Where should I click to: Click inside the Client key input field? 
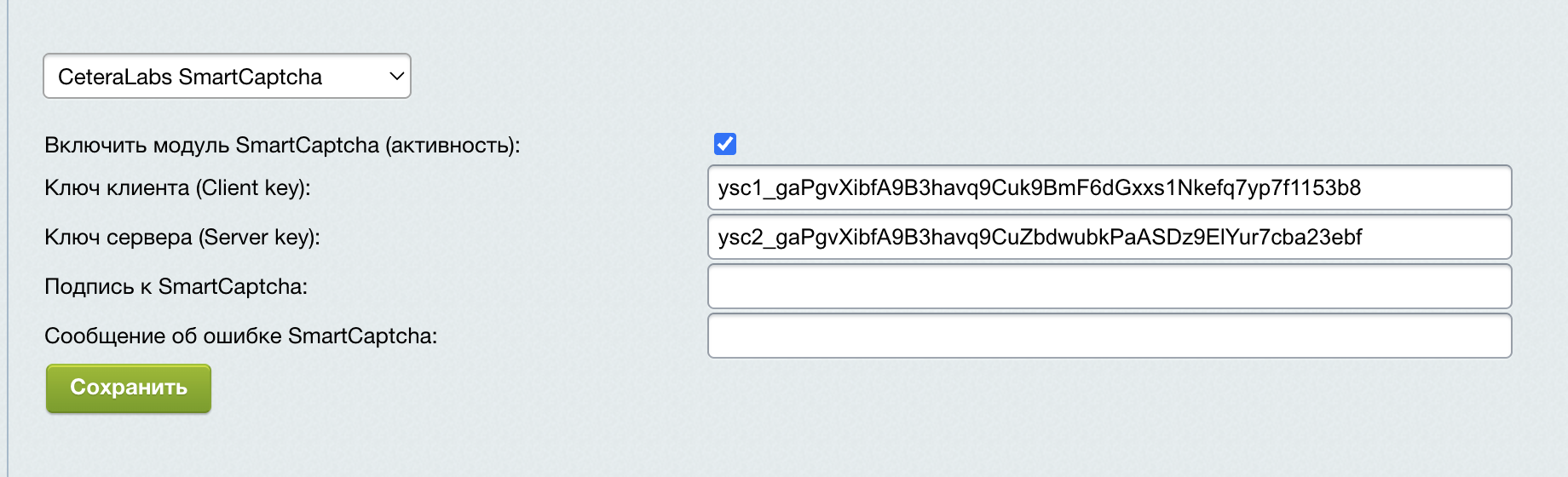1108,187
